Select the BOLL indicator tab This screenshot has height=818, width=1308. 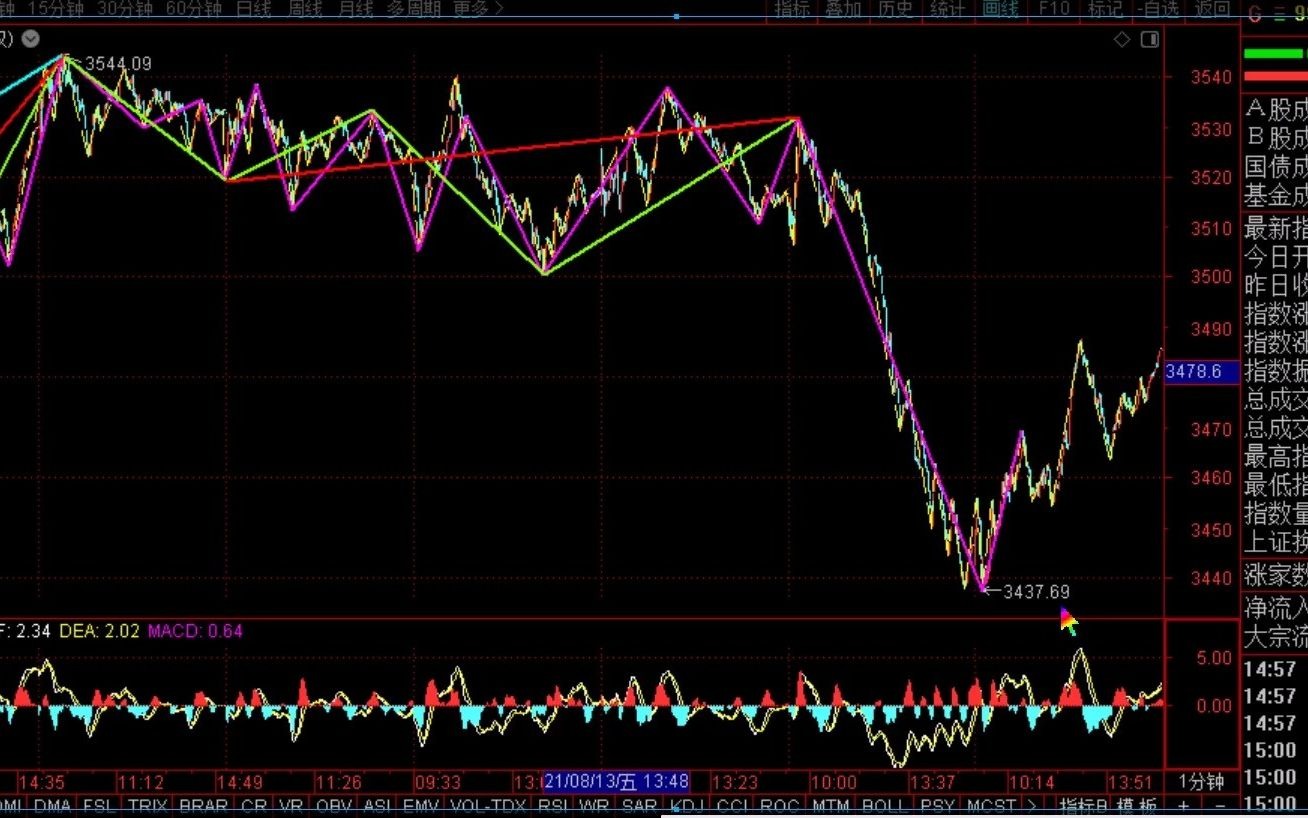click(x=884, y=806)
